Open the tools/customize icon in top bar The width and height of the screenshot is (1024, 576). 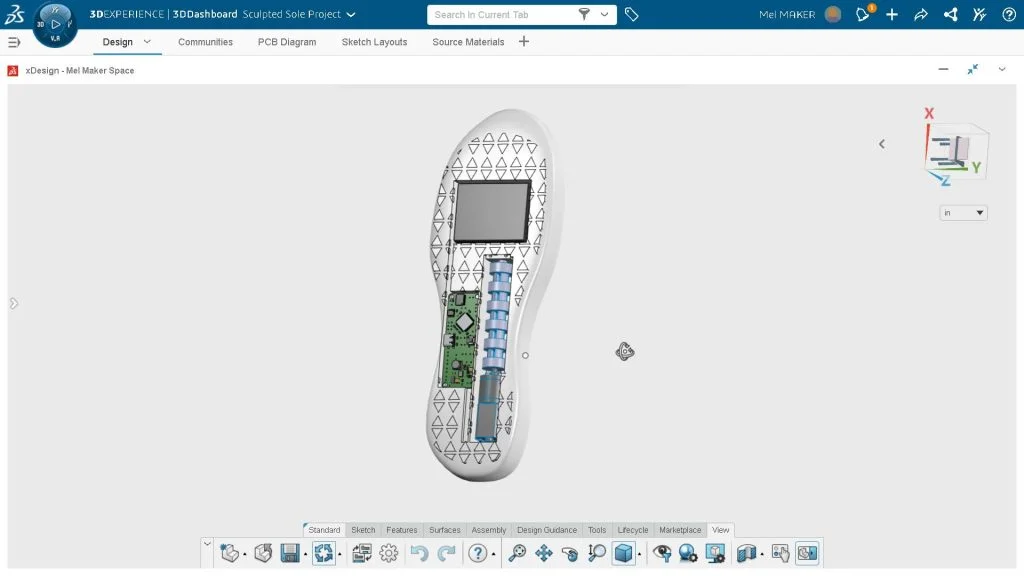pyautogui.click(x=979, y=14)
